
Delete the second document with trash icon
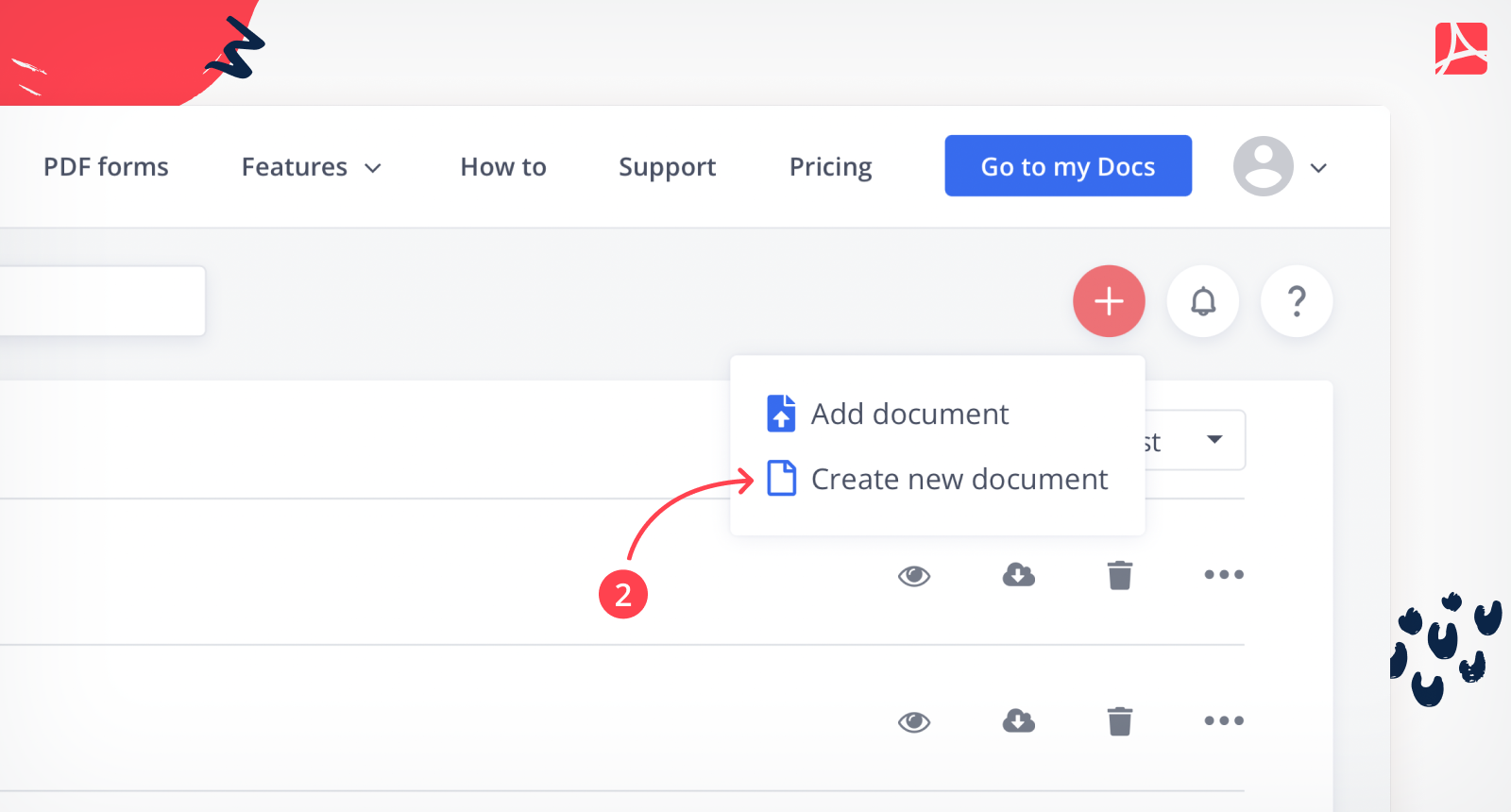click(x=1119, y=721)
